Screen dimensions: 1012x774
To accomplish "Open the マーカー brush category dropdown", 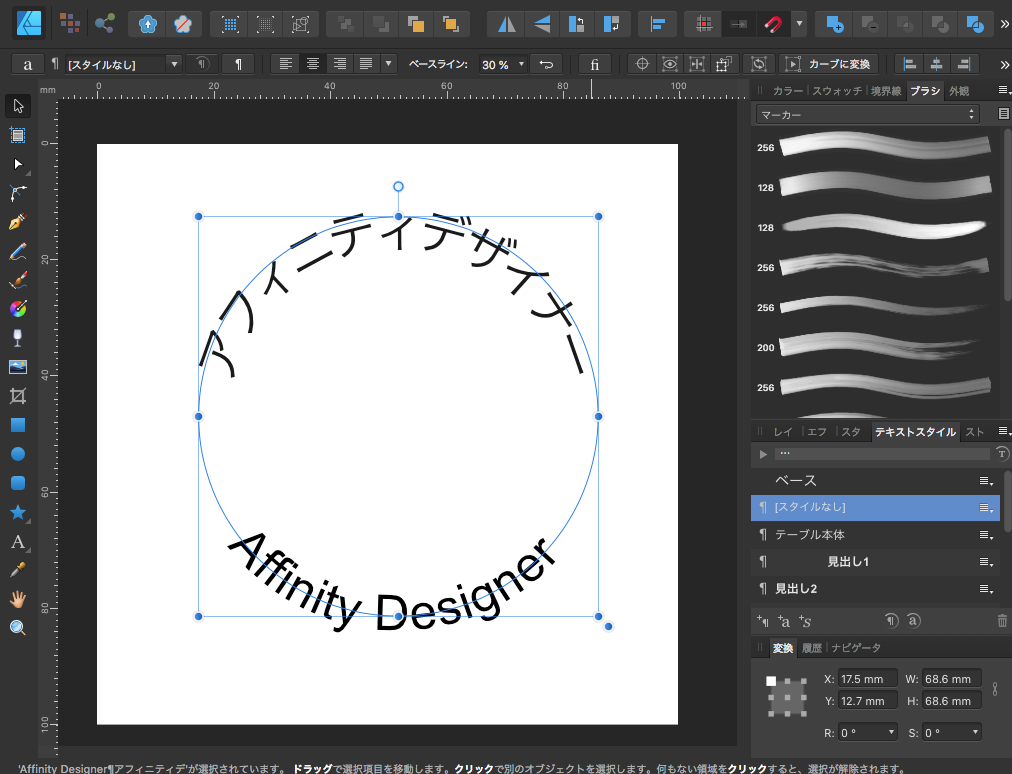I will 867,115.
